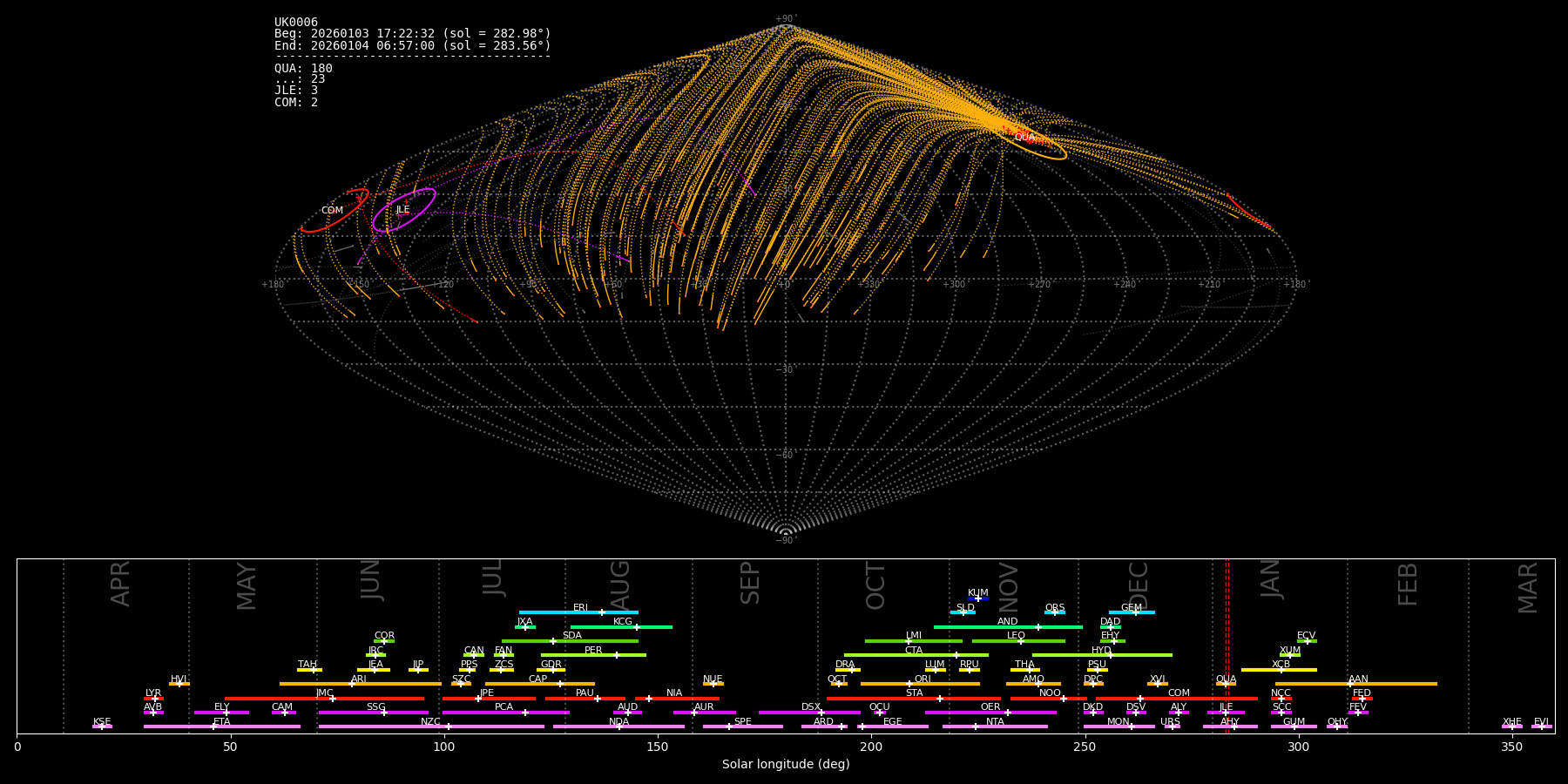Select the GEM shower bar
The image size is (1568, 784).
1131,612
